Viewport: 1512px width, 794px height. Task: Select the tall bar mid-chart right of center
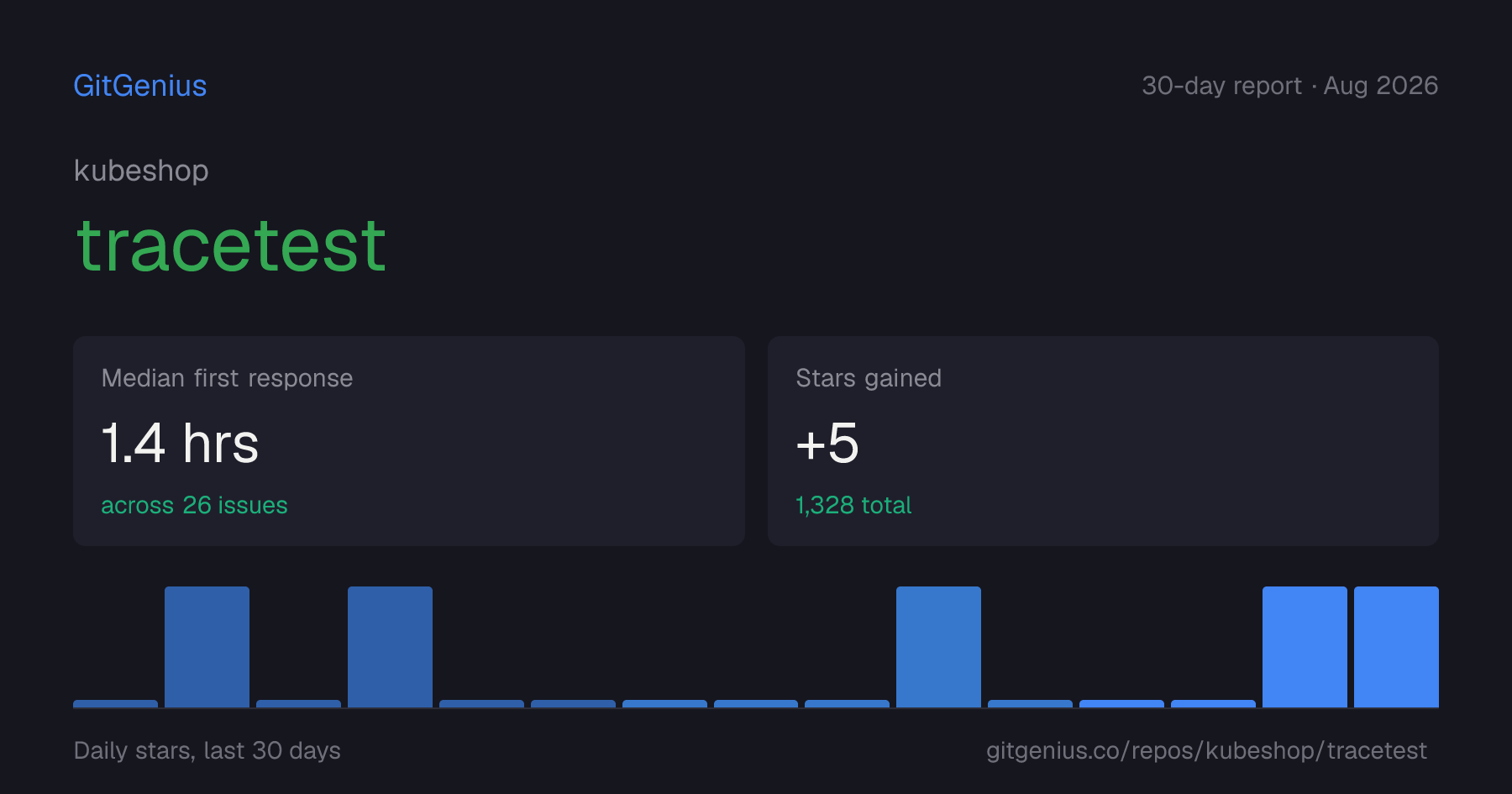(938, 647)
